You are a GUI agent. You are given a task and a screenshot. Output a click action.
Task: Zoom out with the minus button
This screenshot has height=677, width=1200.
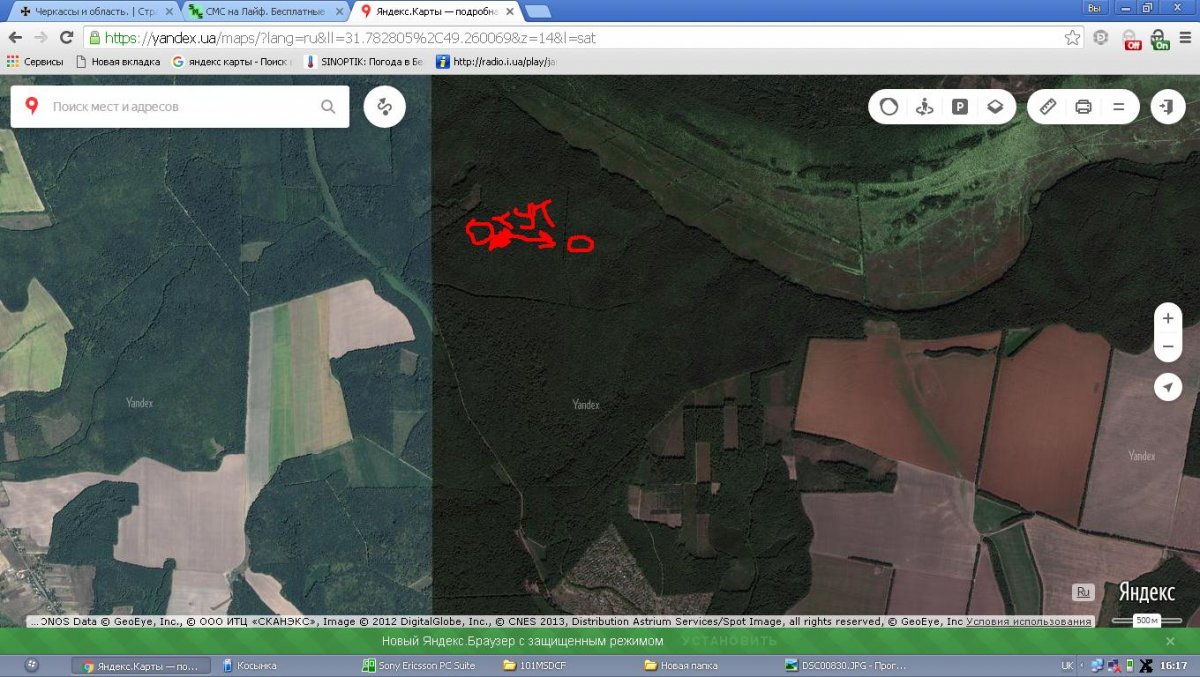(x=1167, y=347)
